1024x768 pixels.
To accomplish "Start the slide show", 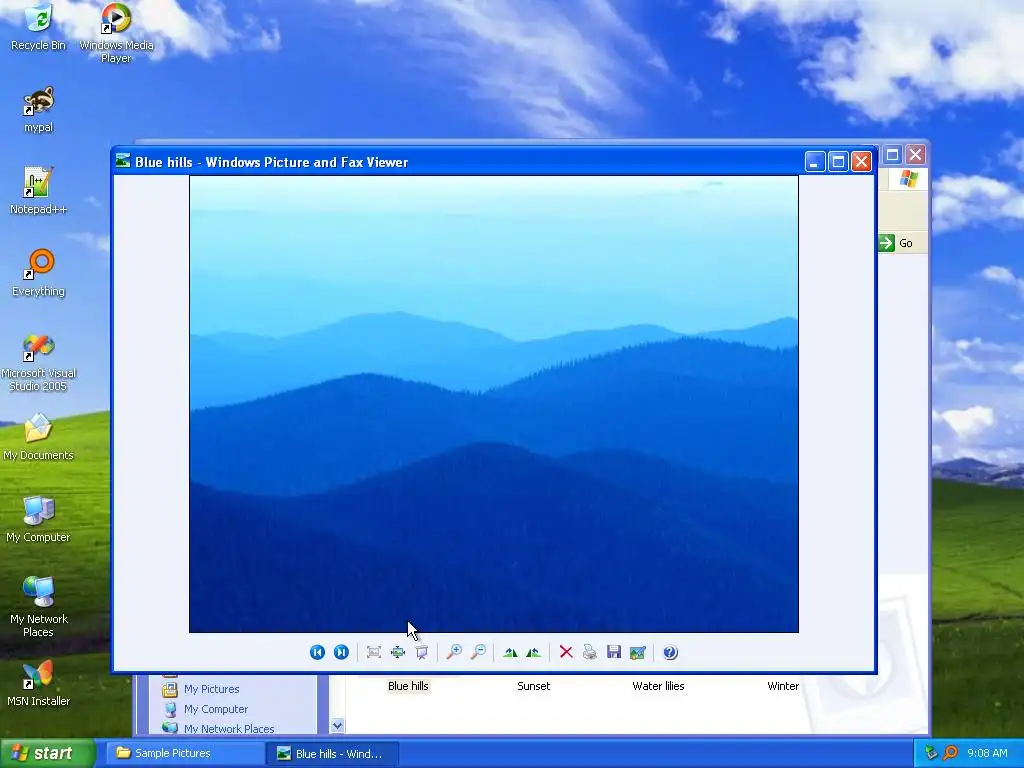I will (x=422, y=652).
